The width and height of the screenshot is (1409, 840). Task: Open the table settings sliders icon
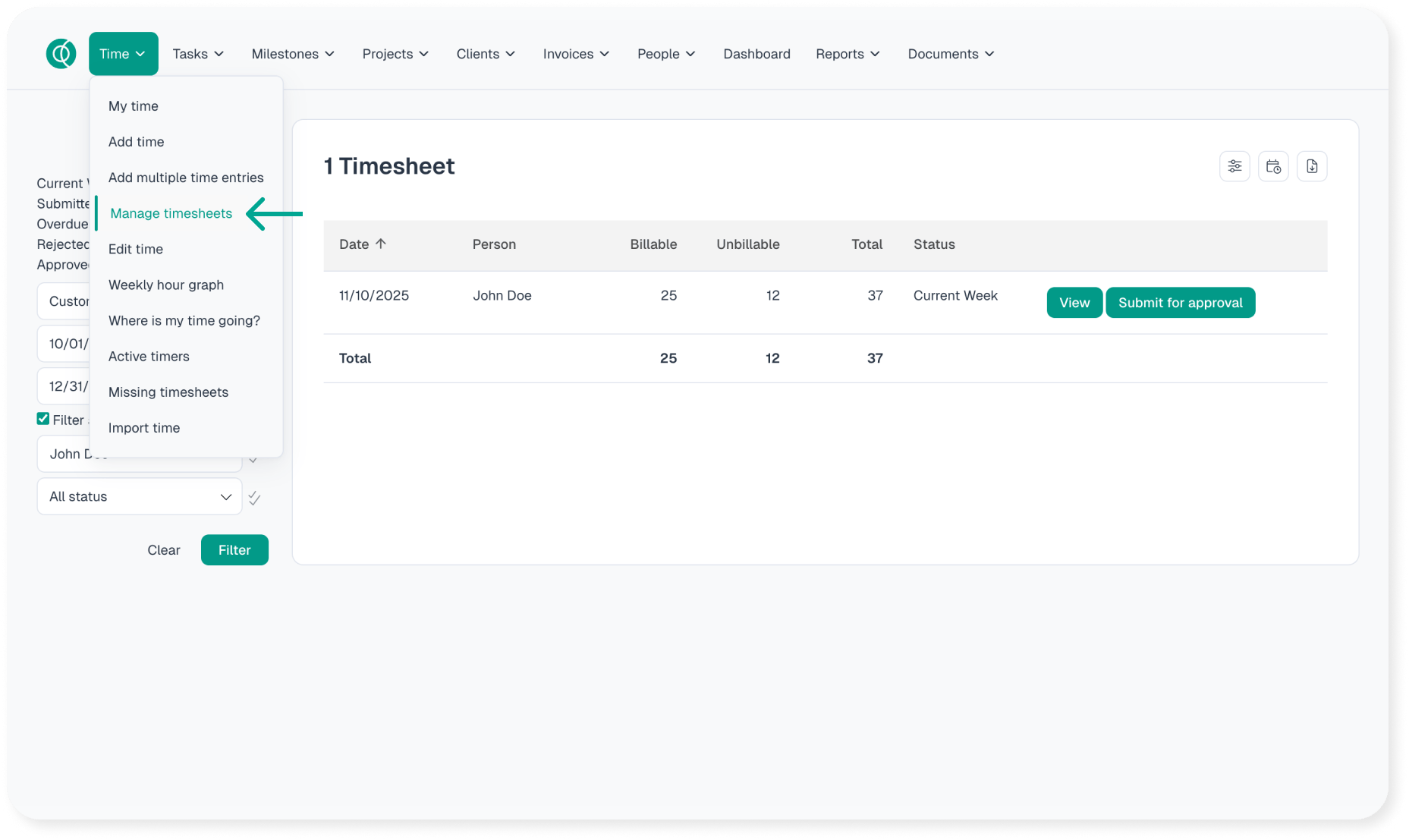[x=1234, y=166]
